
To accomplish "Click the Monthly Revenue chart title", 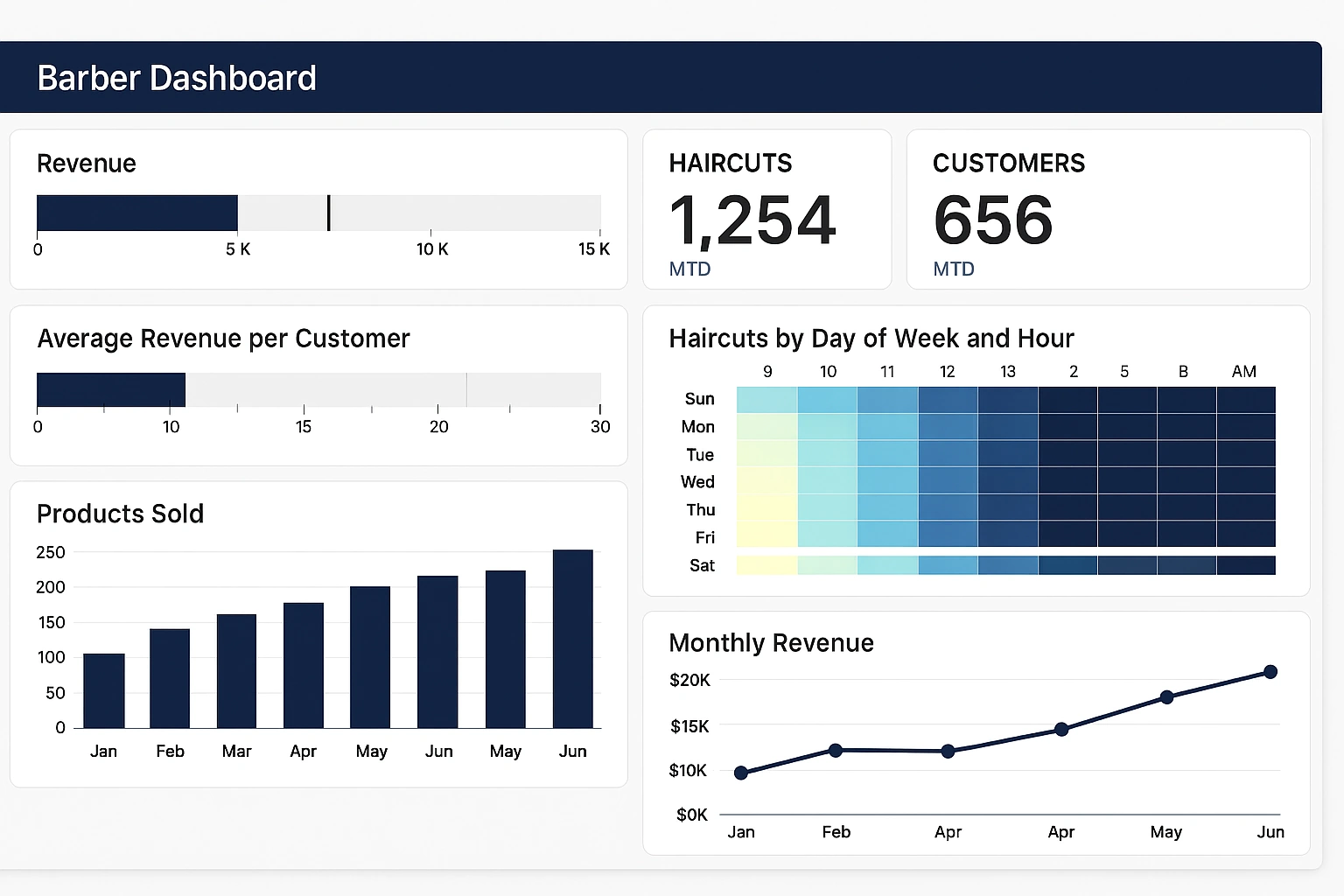I will point(771,643).
